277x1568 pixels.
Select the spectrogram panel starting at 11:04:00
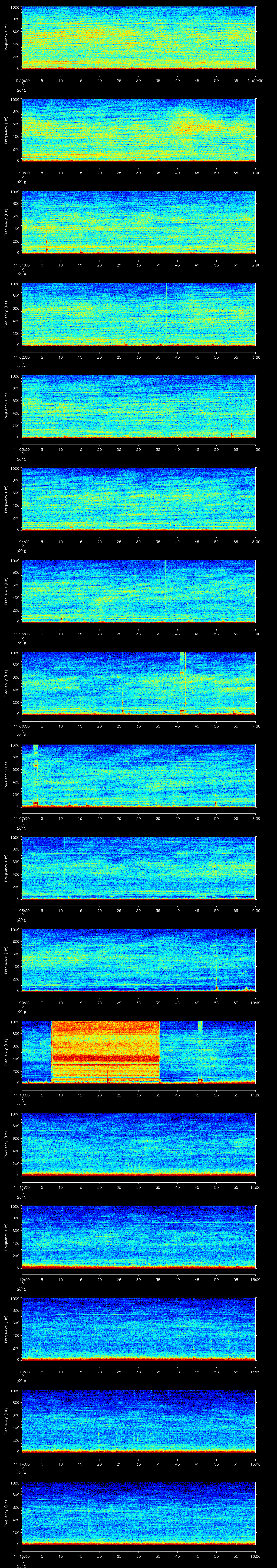point(138,499)
